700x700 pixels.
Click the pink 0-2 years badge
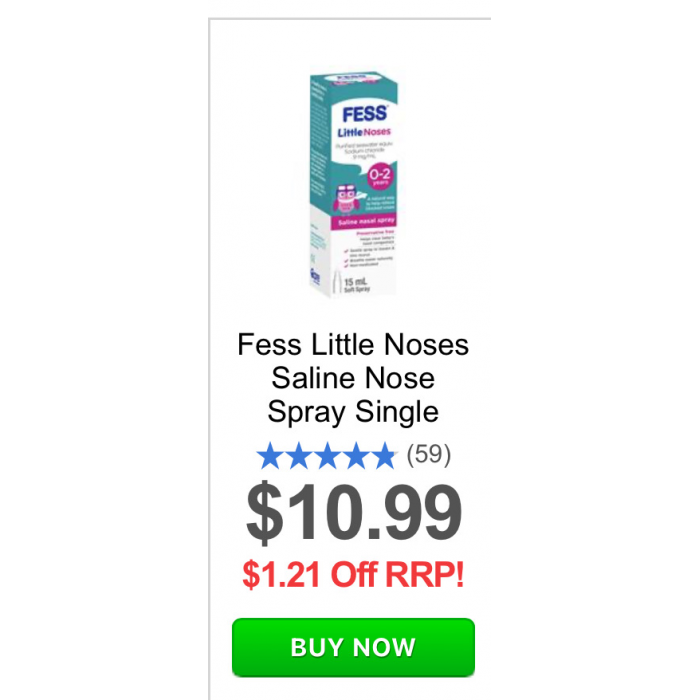coord(379,176)
